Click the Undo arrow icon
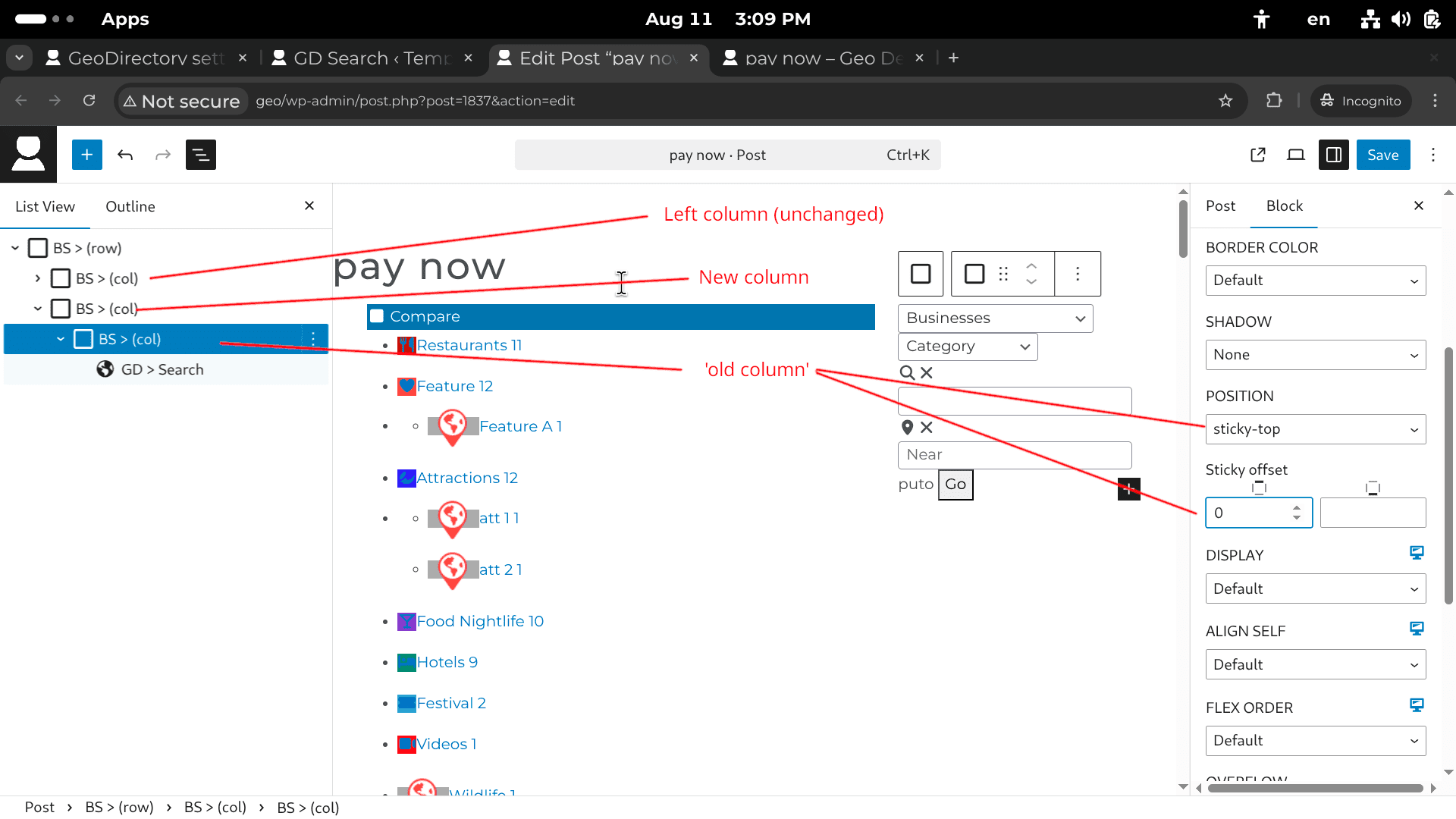This screenshot has width=1456, height=819. [x=125, y=155]
